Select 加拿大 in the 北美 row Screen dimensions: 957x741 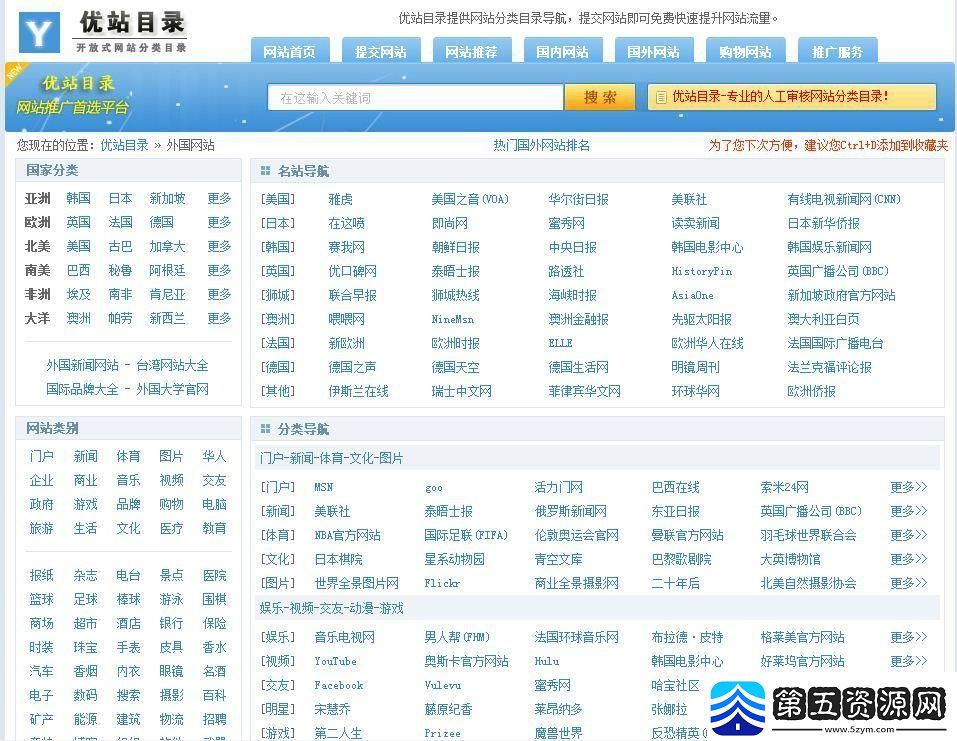(167, 246)
